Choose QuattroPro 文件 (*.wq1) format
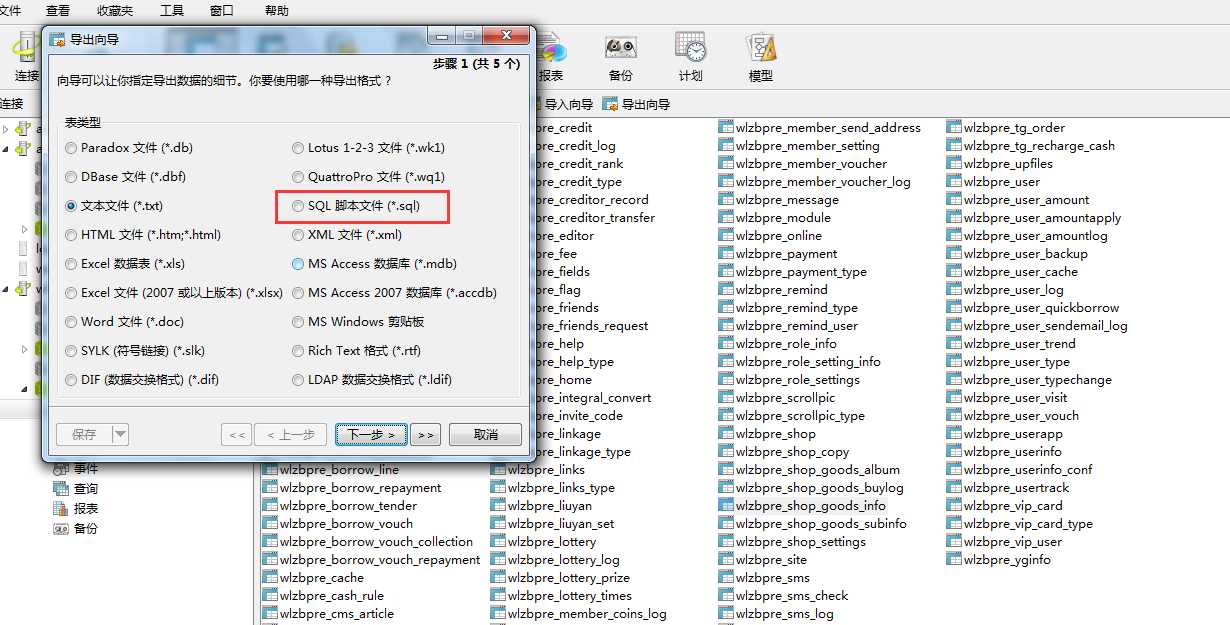This screenshot has height=625, width=1230. (368, 177)
